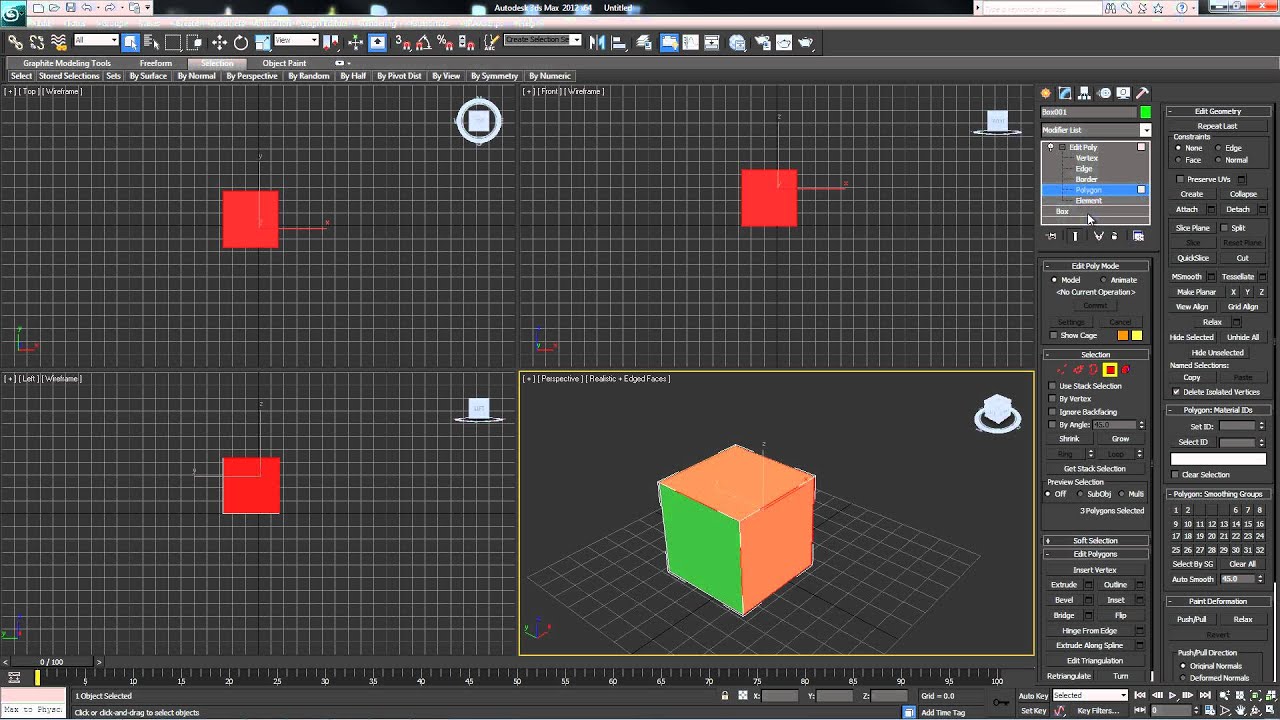Toggle Delete Isolated Vertices checkbox
The width and height of the screenshot is (1280, 720).
tap(1176, 392)
